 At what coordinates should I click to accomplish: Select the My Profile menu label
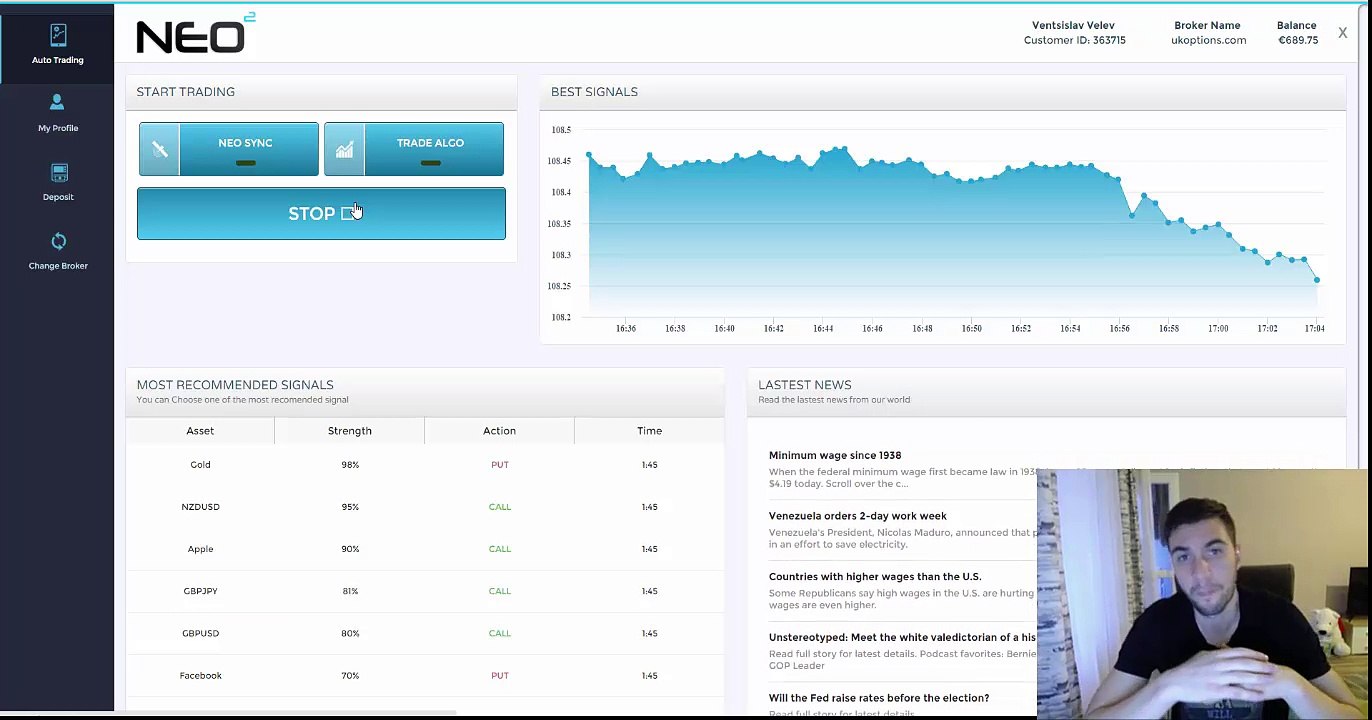[58, 128]
